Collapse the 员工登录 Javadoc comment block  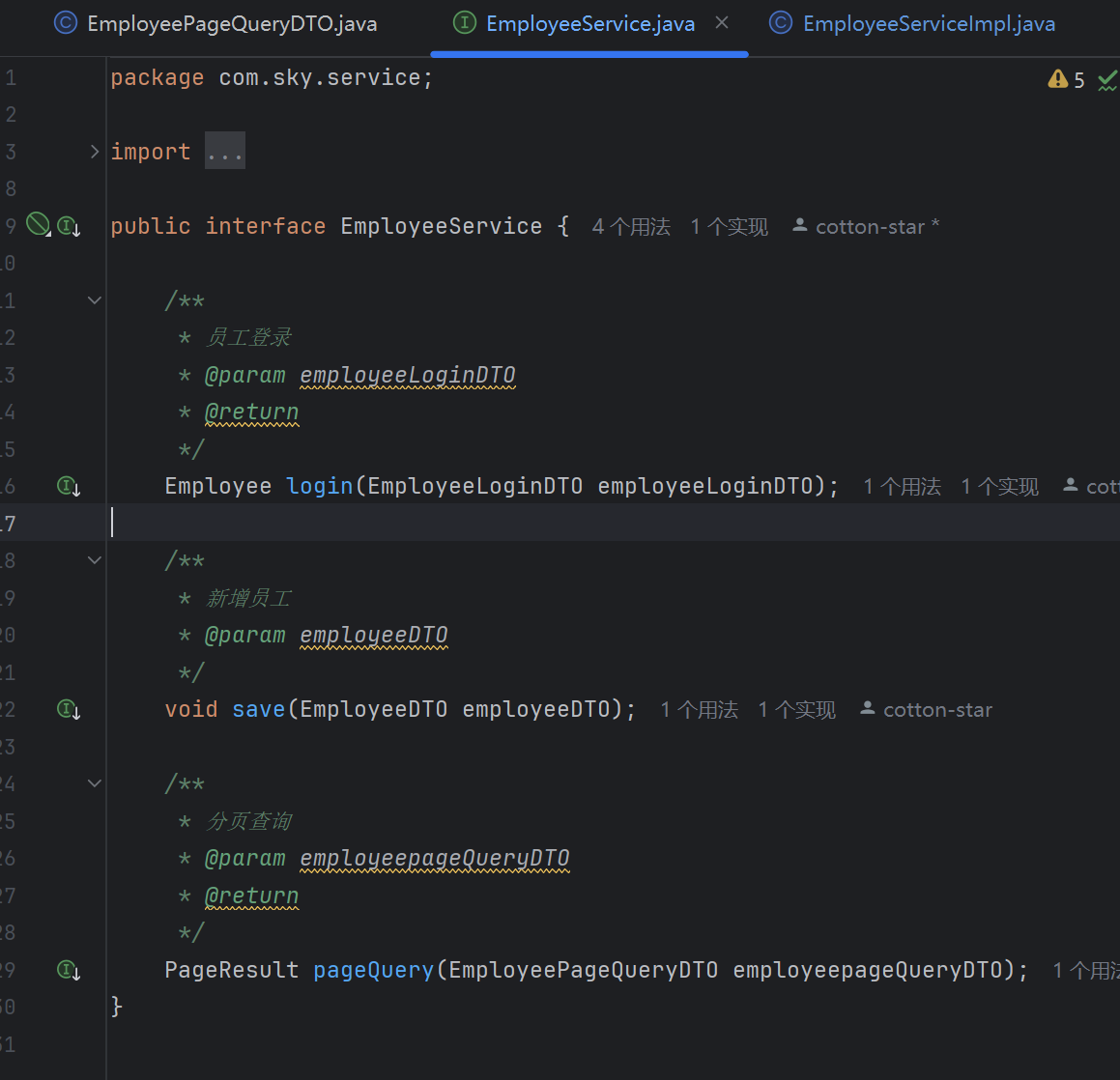click(x=95, y=300)
